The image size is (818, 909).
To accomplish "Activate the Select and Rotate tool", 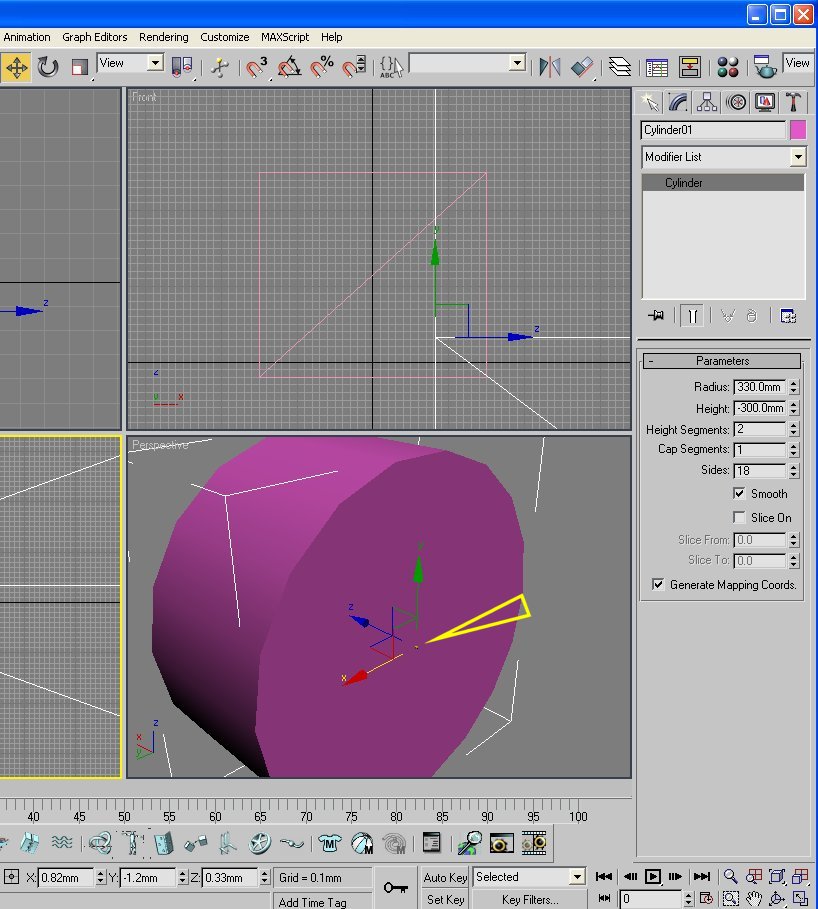I will coord(48,67).
